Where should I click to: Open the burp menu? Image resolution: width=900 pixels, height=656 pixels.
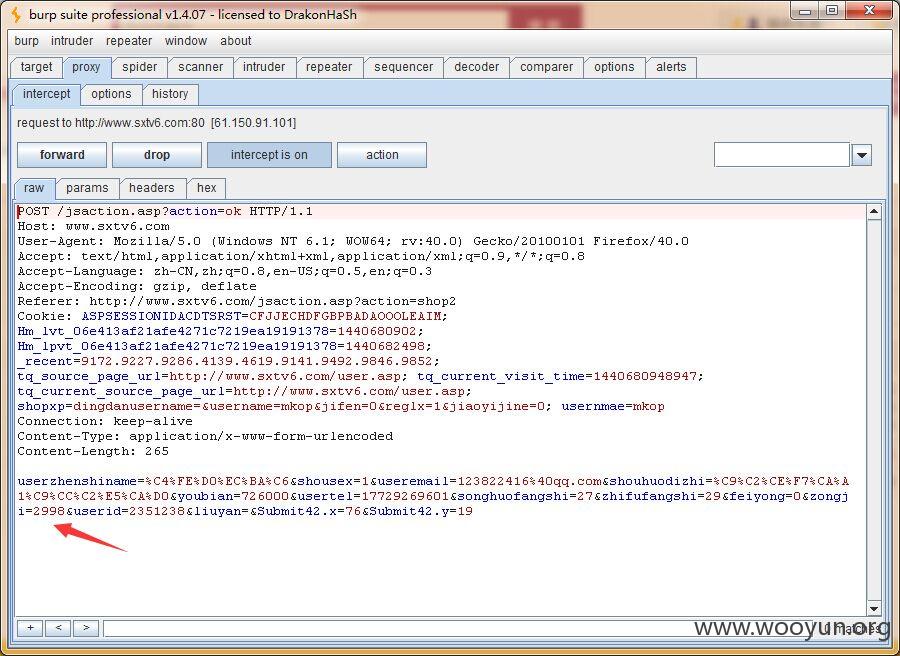point(26,41)
